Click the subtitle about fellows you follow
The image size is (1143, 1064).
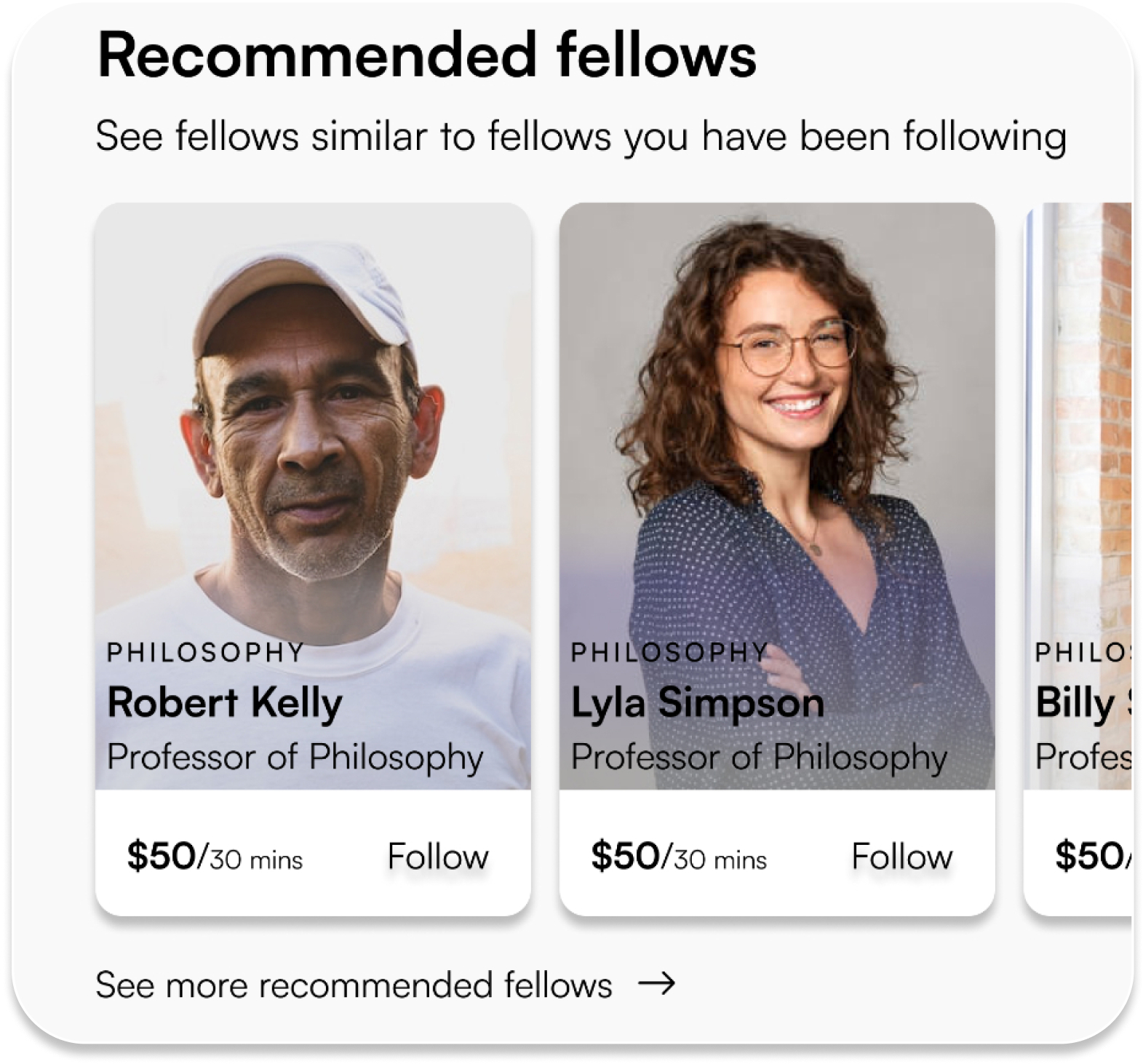pyautogui.click(x=582, y=135)
